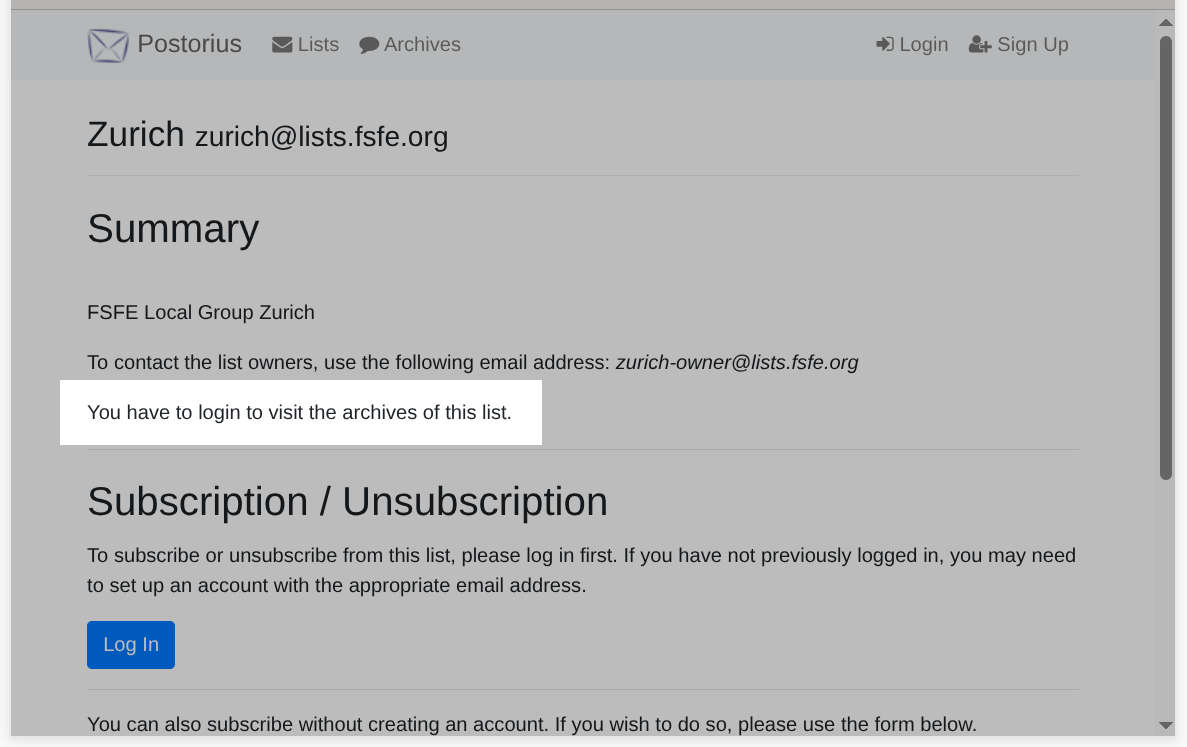Screen dimensions: 1187x747
Task: Open the Sign Up link
Action: pos(1032,45)
